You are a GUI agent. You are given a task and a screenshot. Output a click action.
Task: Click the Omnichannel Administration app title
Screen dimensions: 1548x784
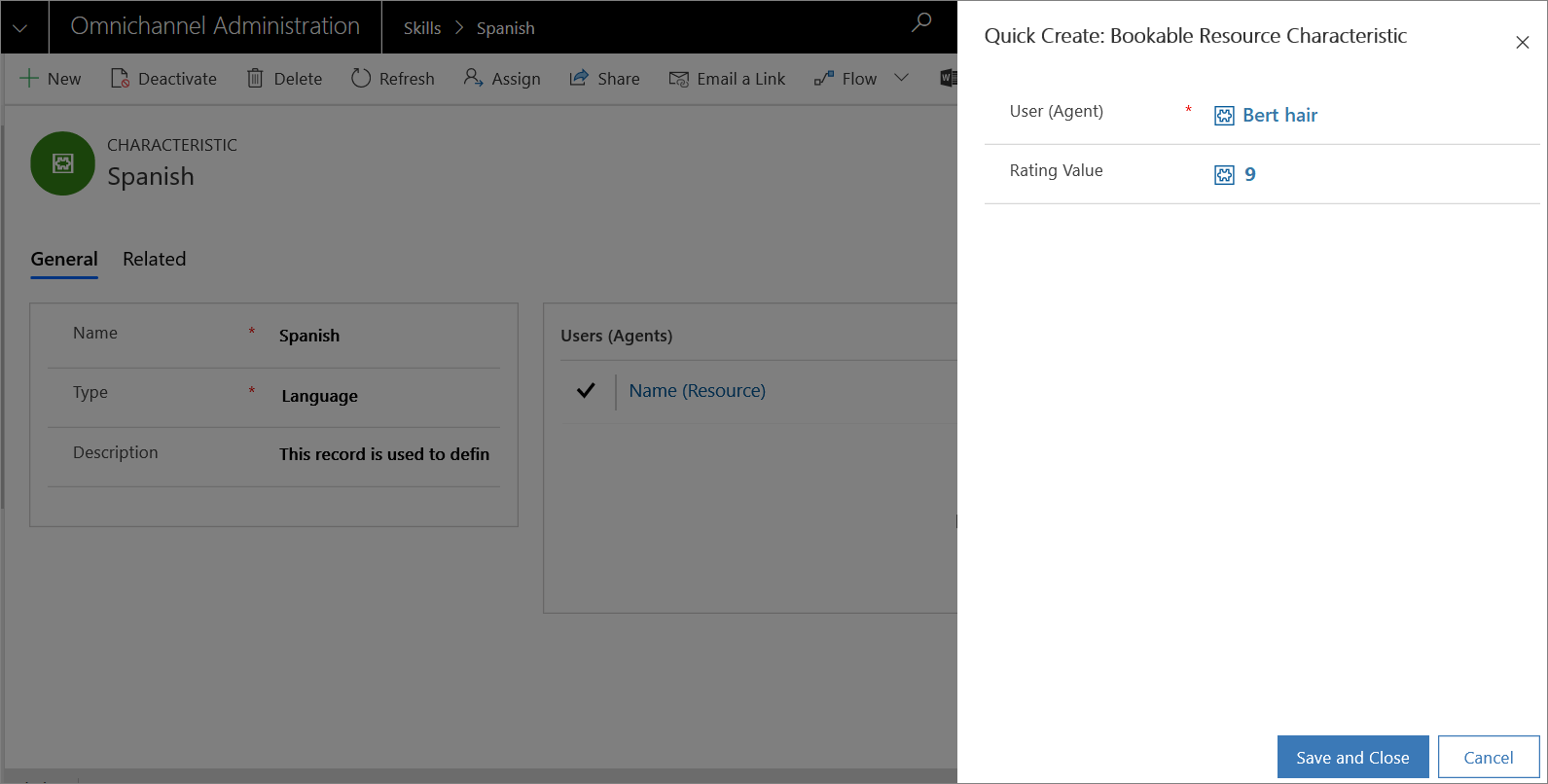(x=215, y=26)
